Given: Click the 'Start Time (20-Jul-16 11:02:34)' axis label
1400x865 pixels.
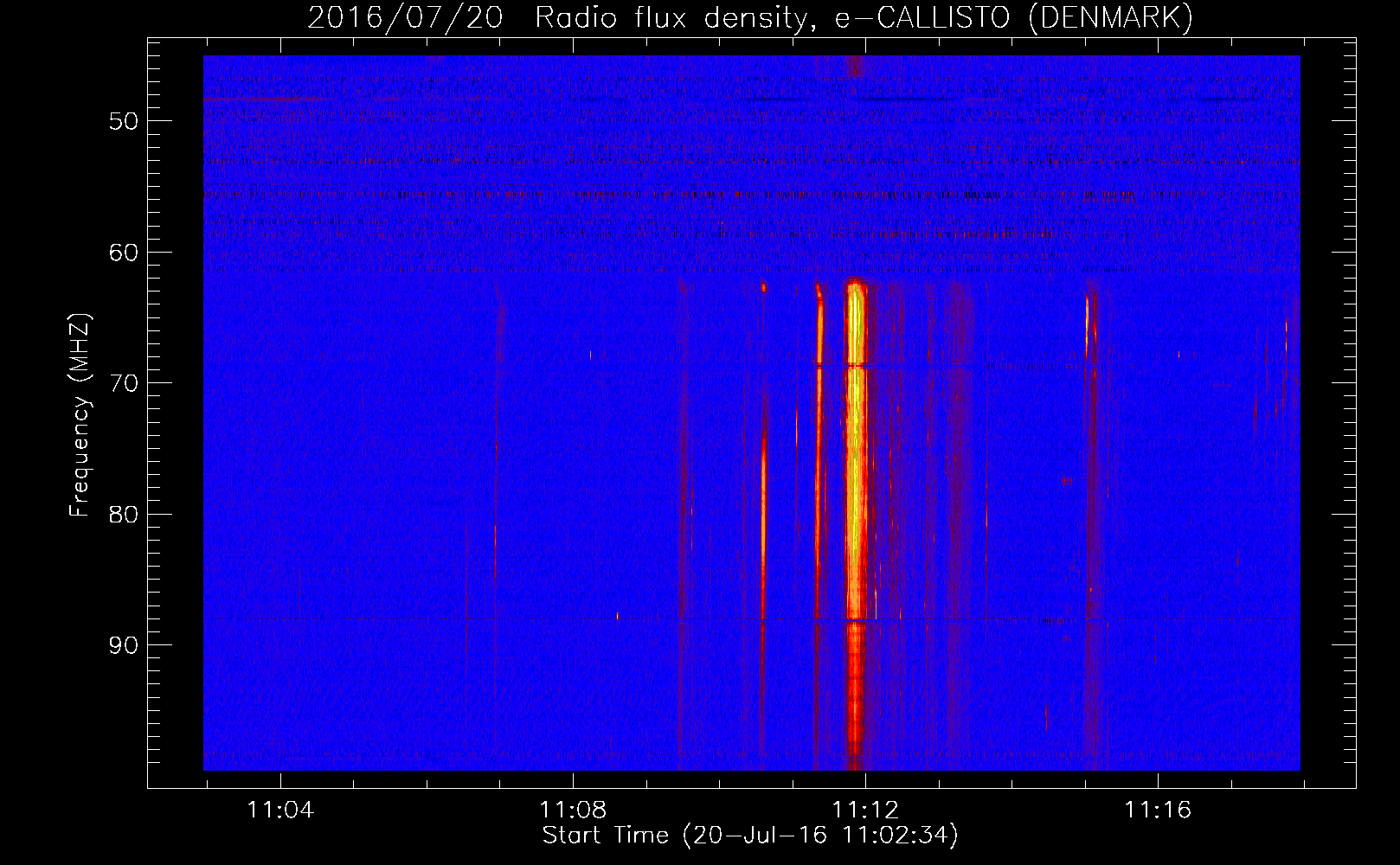Looking at the screenshot, I should pos(750,836).
